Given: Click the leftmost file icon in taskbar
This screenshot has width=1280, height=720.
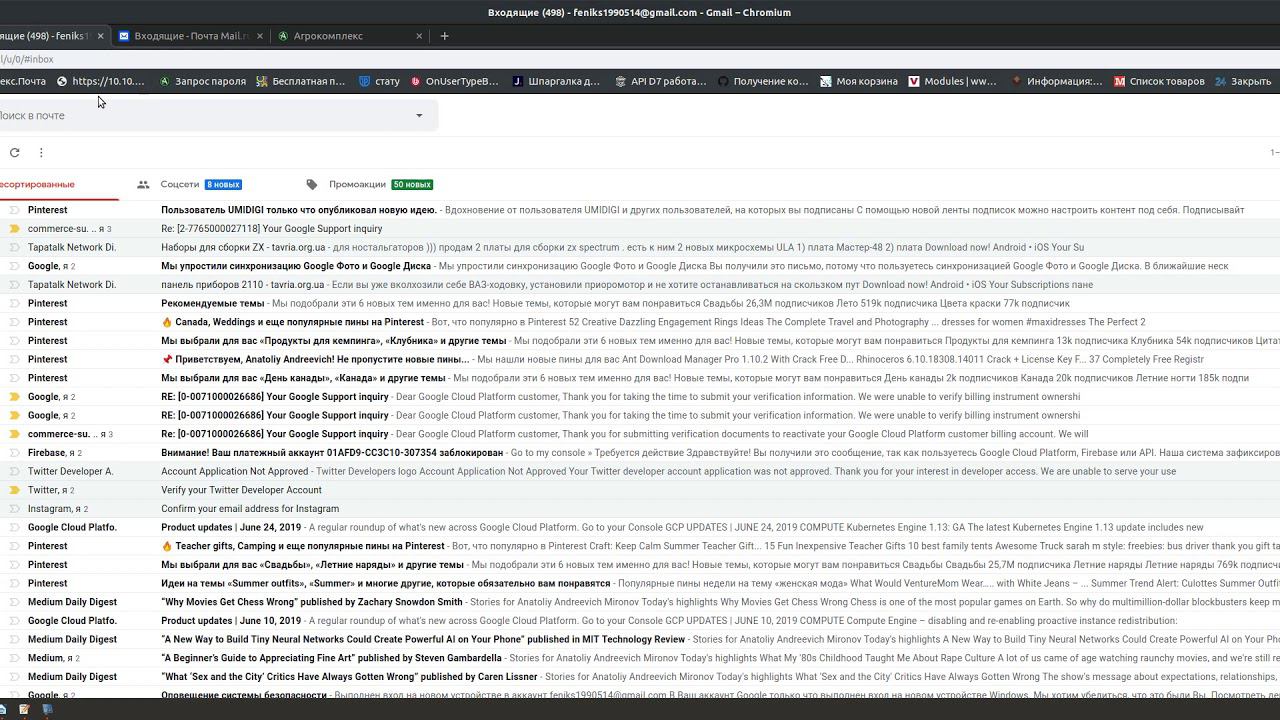Looking at the screenshot, I should tap(4, 709).
